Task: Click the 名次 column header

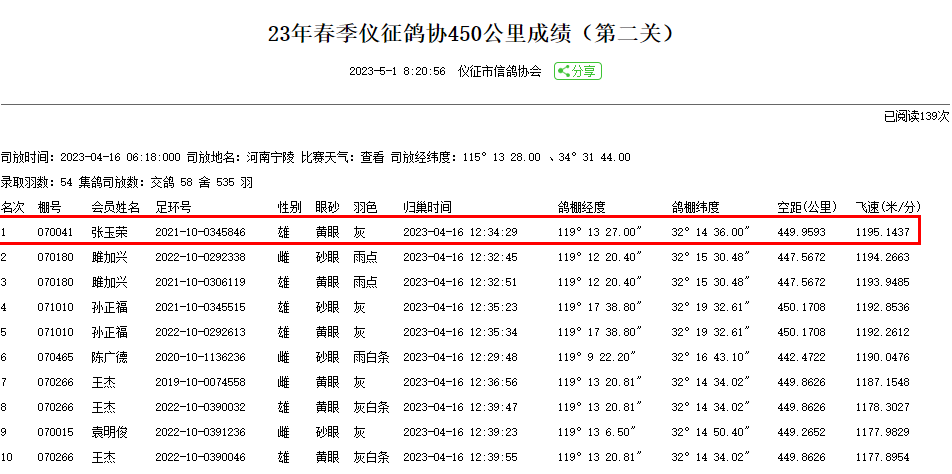Action: pos(13,207)
